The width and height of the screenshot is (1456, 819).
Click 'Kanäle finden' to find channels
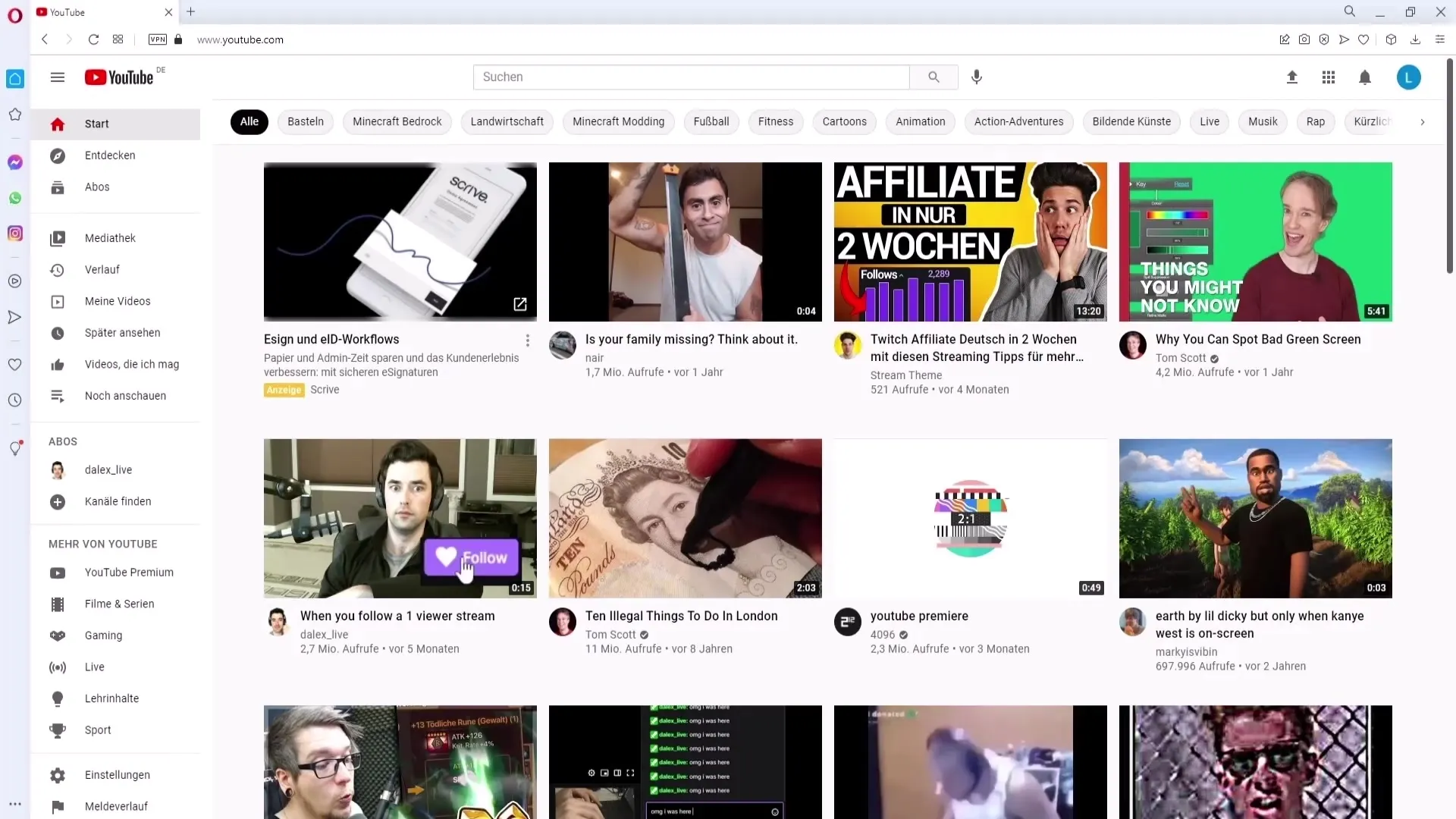point(118,501)
